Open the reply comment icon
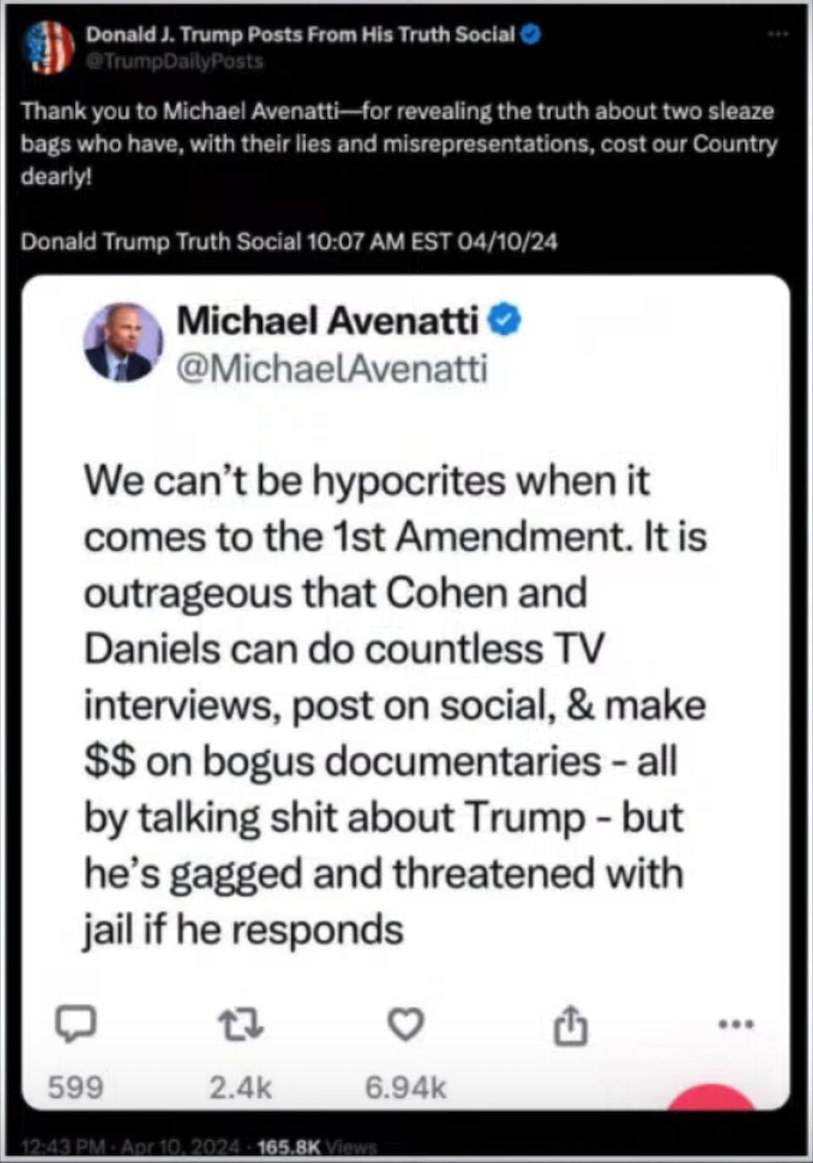This screenshot has height=1163, width=813. pyautogui.click(x=76, y=1024)
